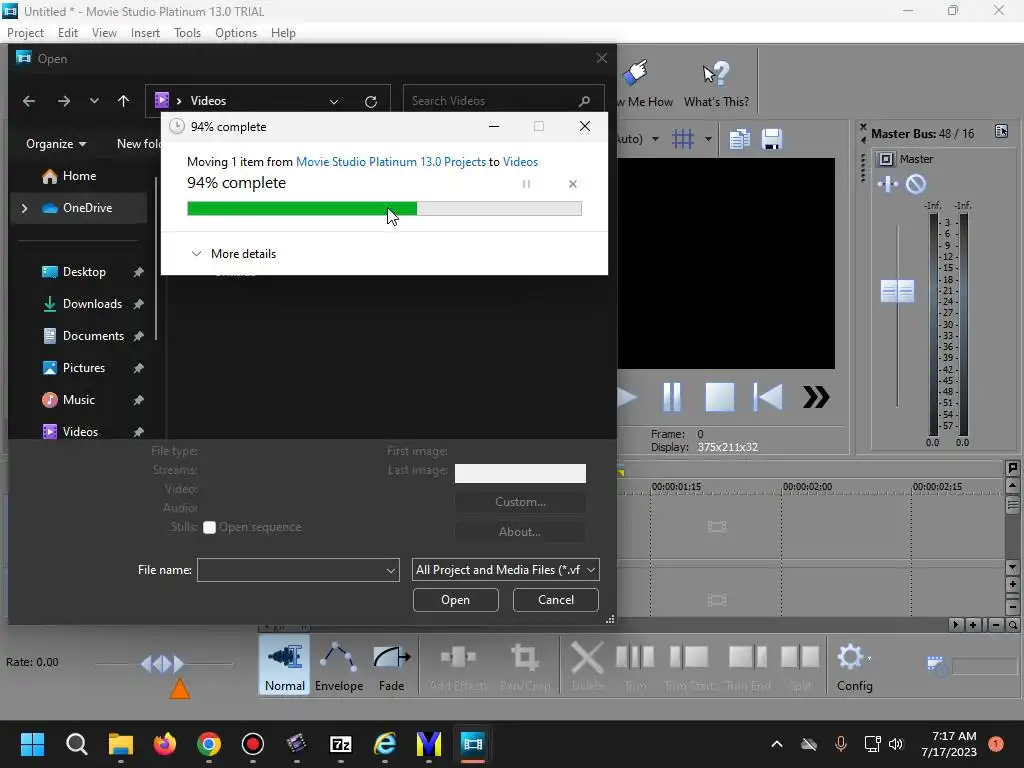Open the File name combo dropdown
The height and width of the screenshot is (768, 1024).
click(391, 570)
